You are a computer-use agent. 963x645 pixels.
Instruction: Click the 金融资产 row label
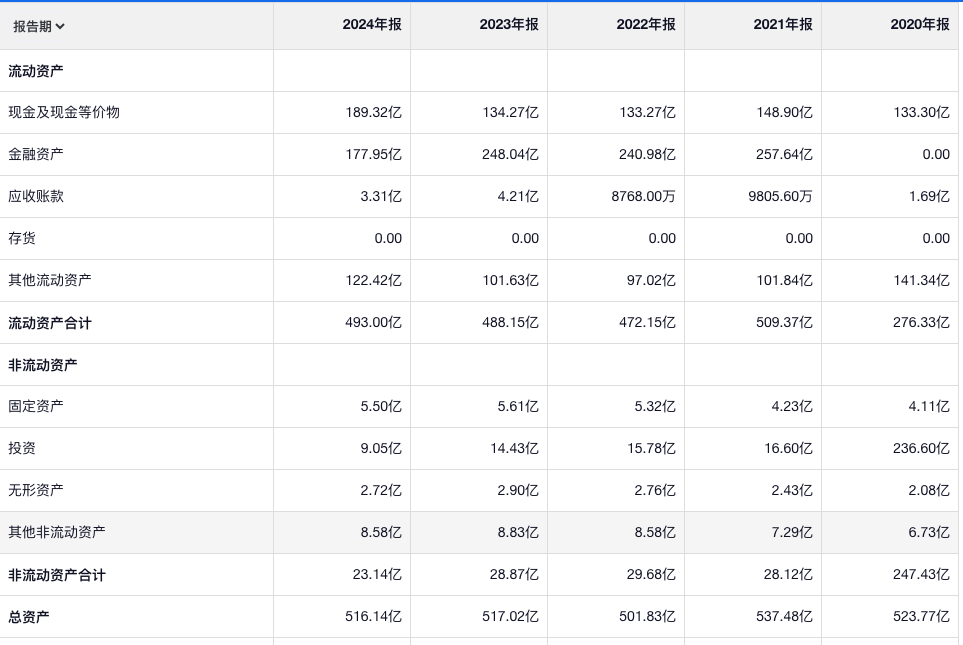point(36,154)
